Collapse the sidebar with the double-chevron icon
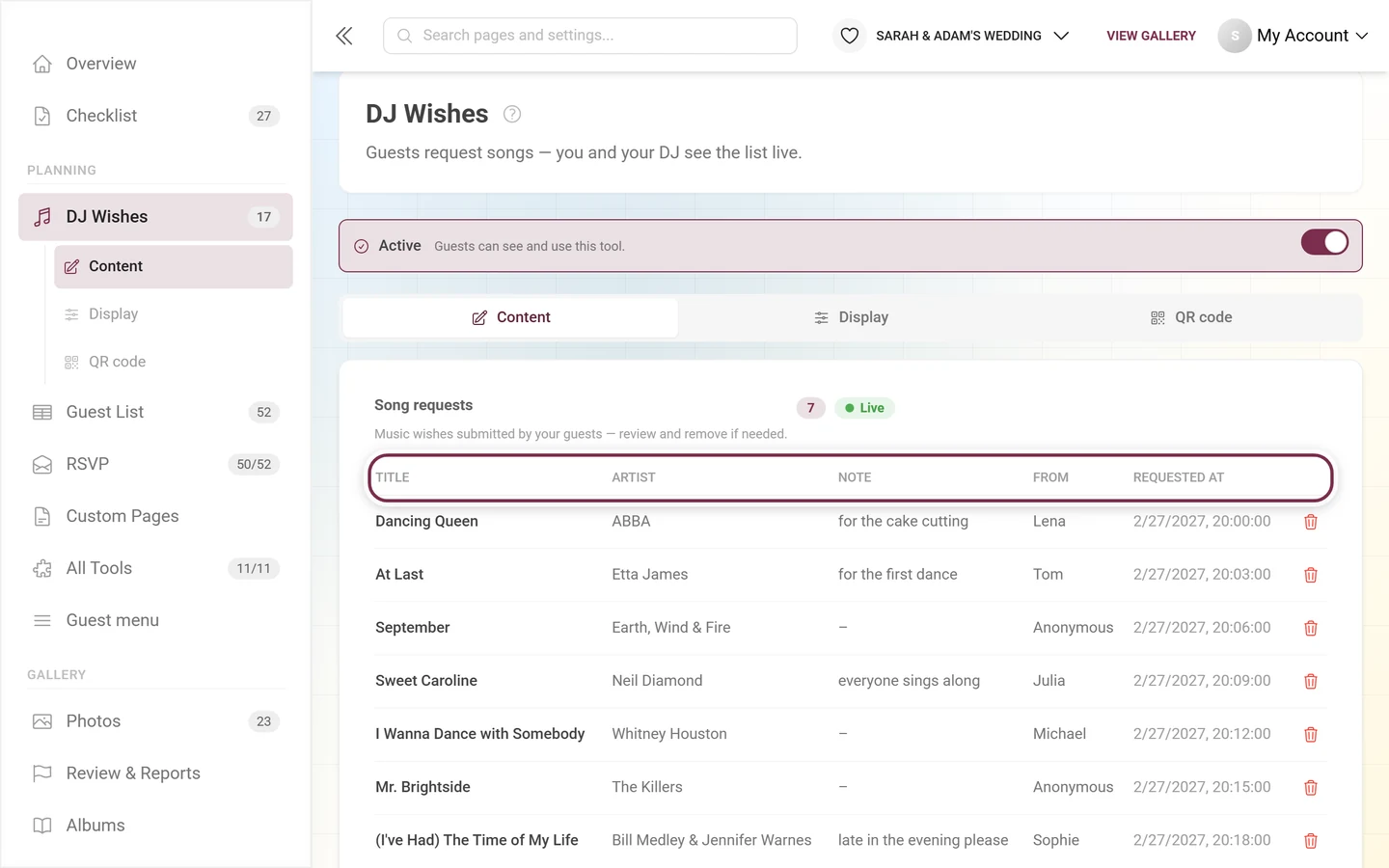 (344, 36)
